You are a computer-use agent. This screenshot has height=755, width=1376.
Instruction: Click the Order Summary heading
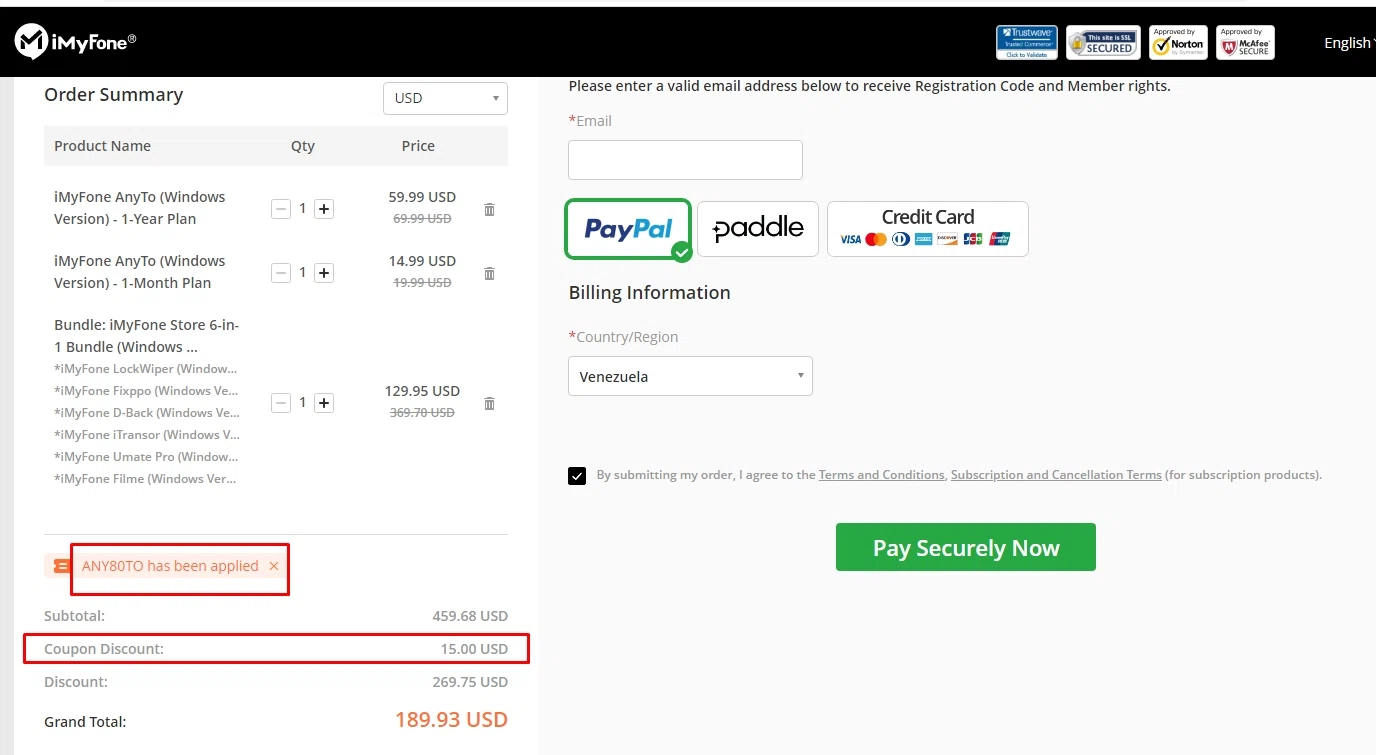pos(114,95)
